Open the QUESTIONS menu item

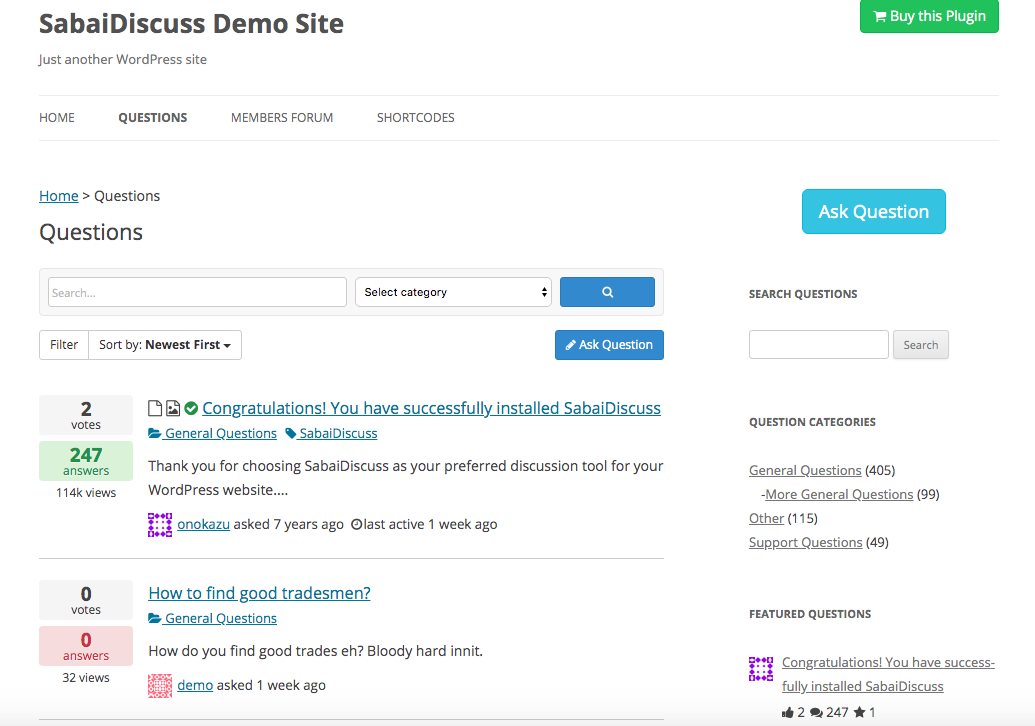pos(153,117)
